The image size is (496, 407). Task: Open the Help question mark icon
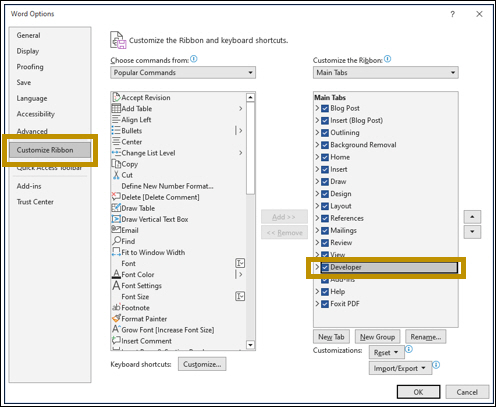(452, 14)
